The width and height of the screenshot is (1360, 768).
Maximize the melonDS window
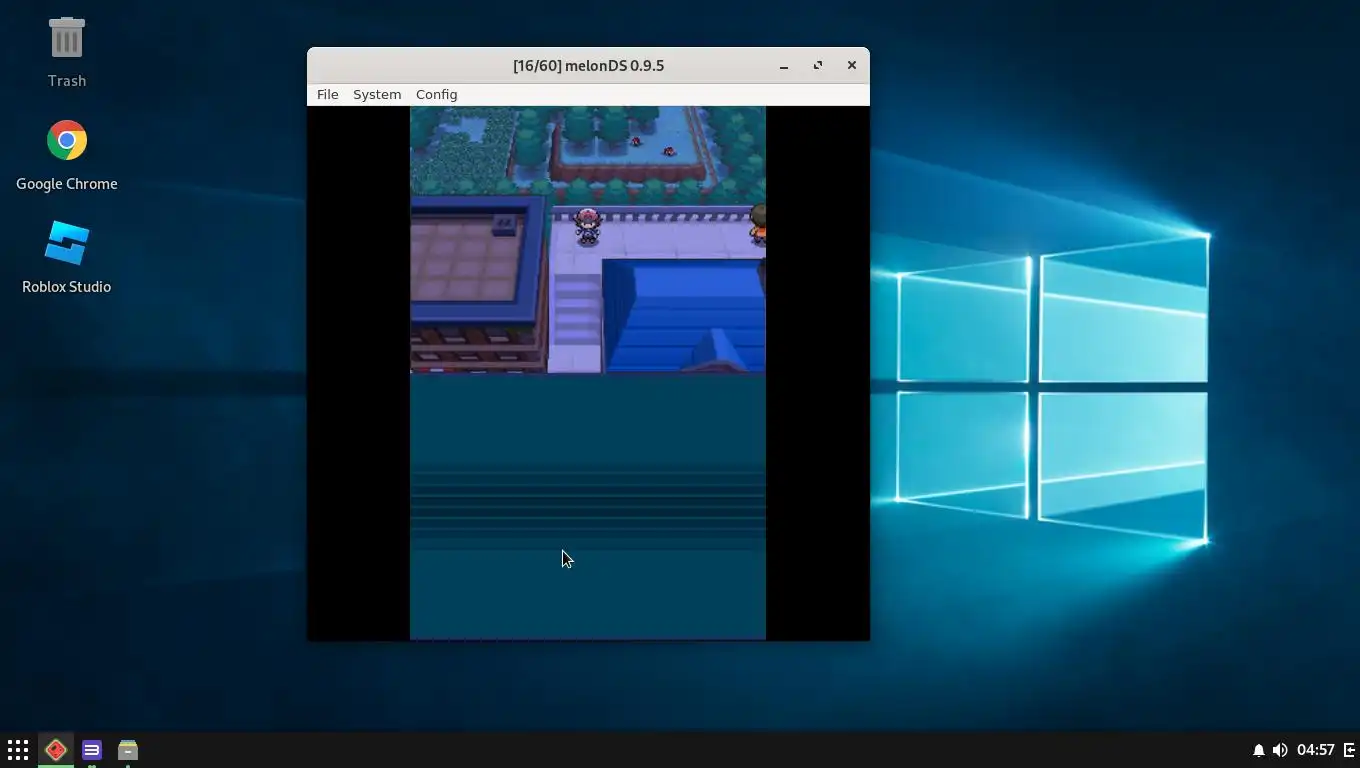[818, 66]
